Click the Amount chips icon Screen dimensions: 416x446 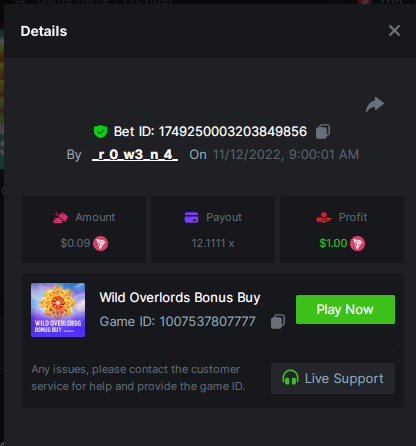coord(60,217)
